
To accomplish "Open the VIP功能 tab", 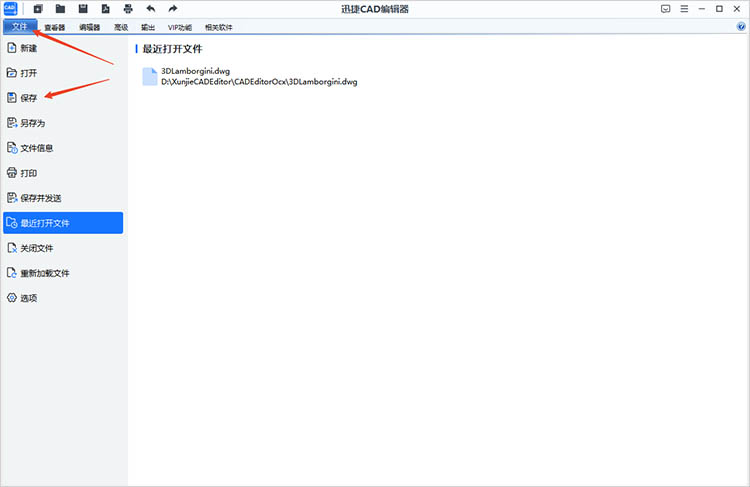I will pyautogui.click(x=180, y=27).
